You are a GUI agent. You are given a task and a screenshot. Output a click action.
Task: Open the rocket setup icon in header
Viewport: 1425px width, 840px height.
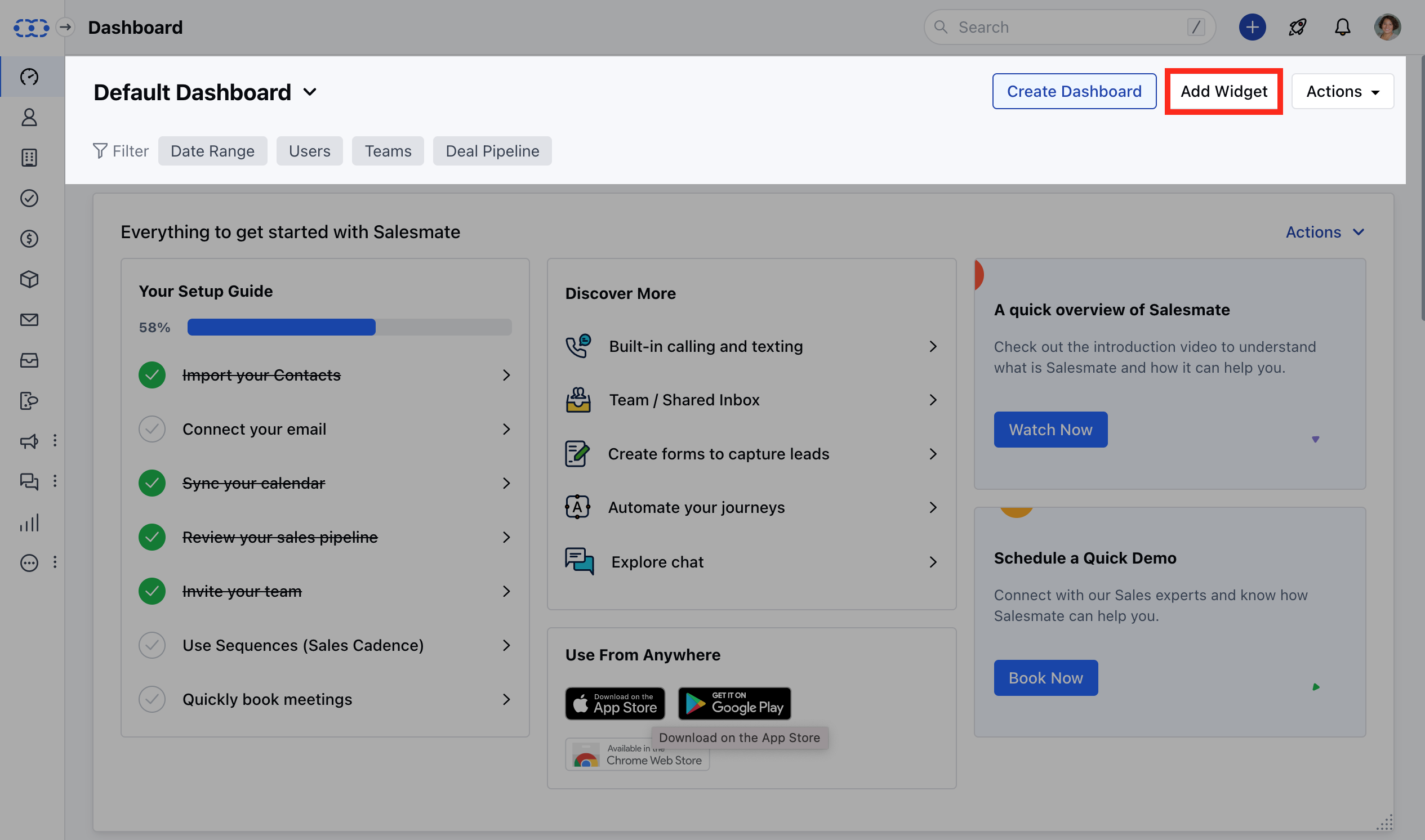(x=1298, y=27)
